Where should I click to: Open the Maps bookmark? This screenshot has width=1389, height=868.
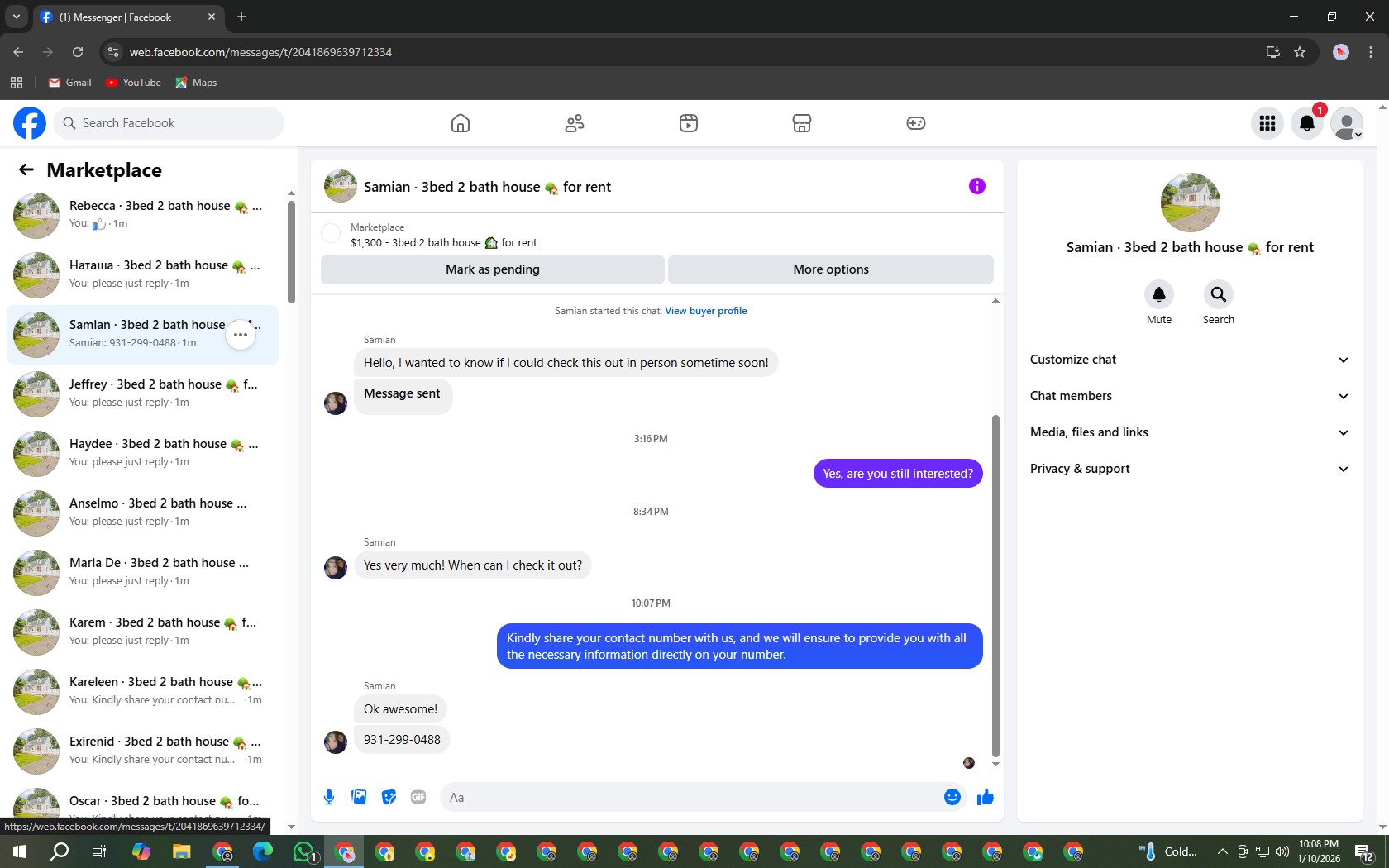(x=197, y=83)
